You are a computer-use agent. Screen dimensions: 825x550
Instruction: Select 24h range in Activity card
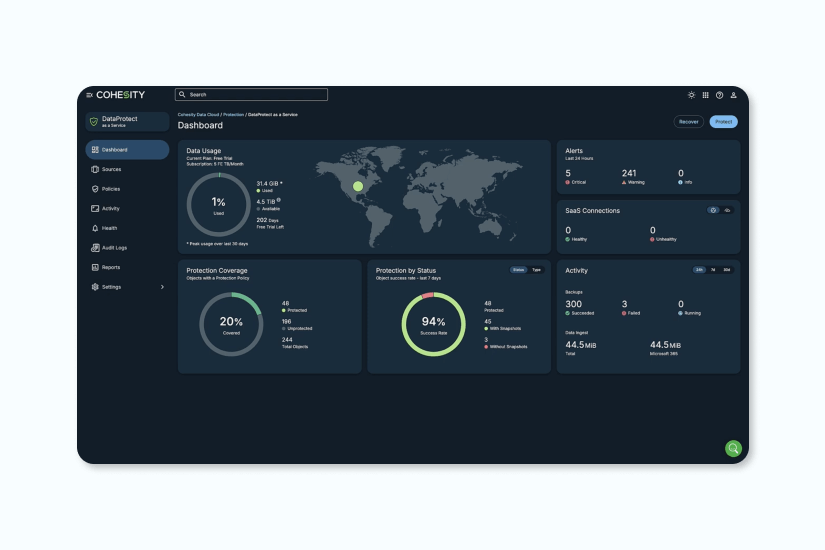tap(699, 270)
